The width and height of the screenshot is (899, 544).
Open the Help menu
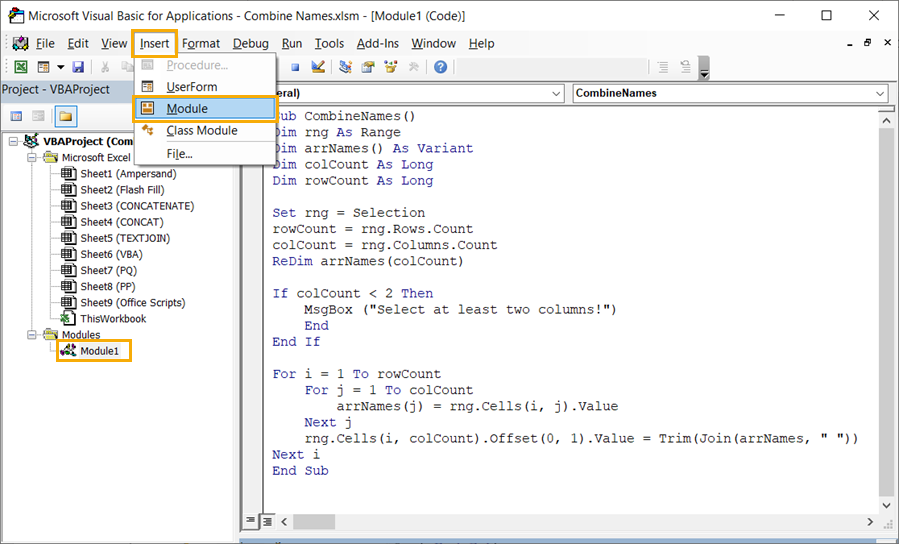click(x=481, y=44)
